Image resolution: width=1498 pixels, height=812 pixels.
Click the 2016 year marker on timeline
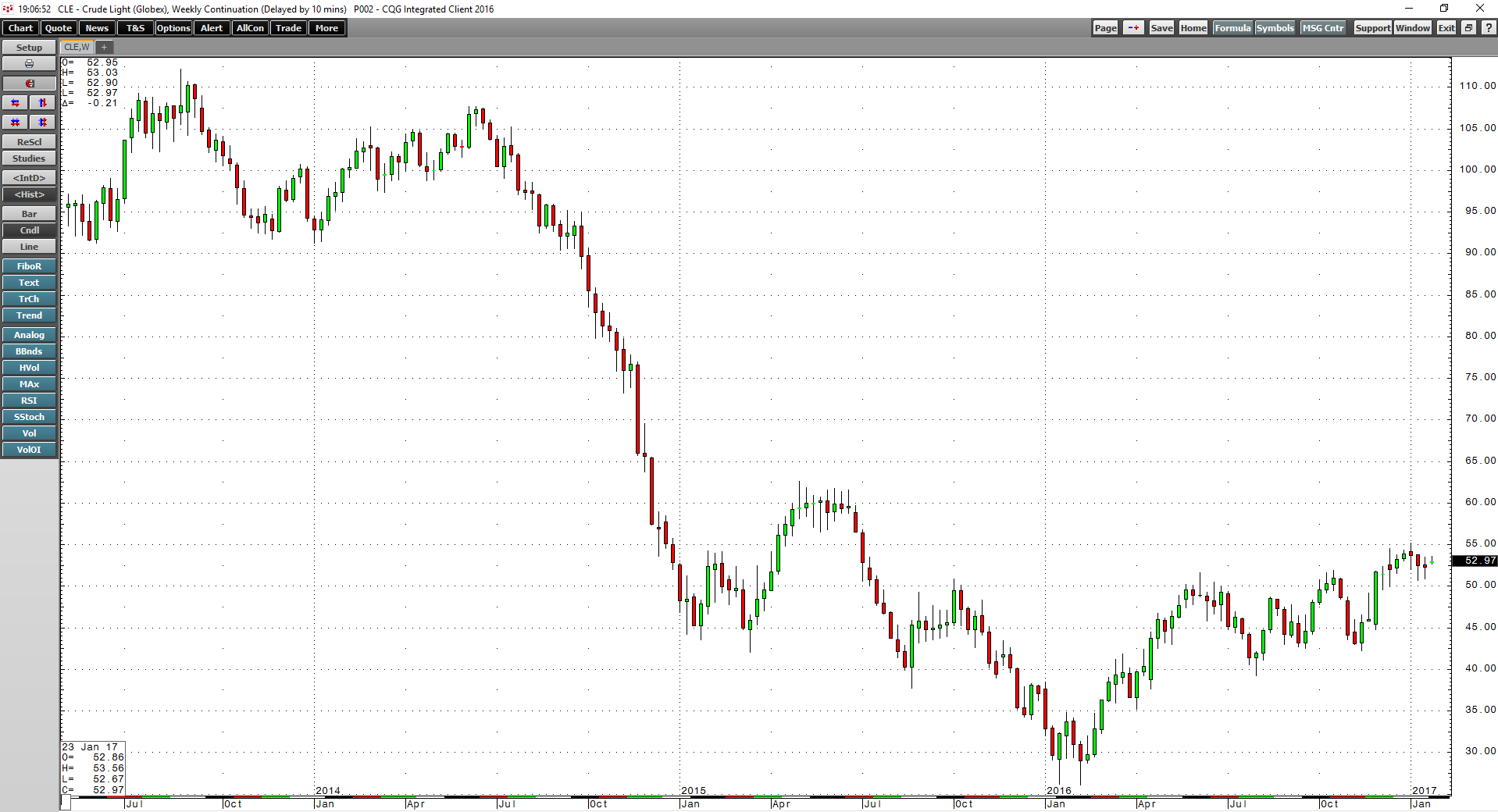1058,791
